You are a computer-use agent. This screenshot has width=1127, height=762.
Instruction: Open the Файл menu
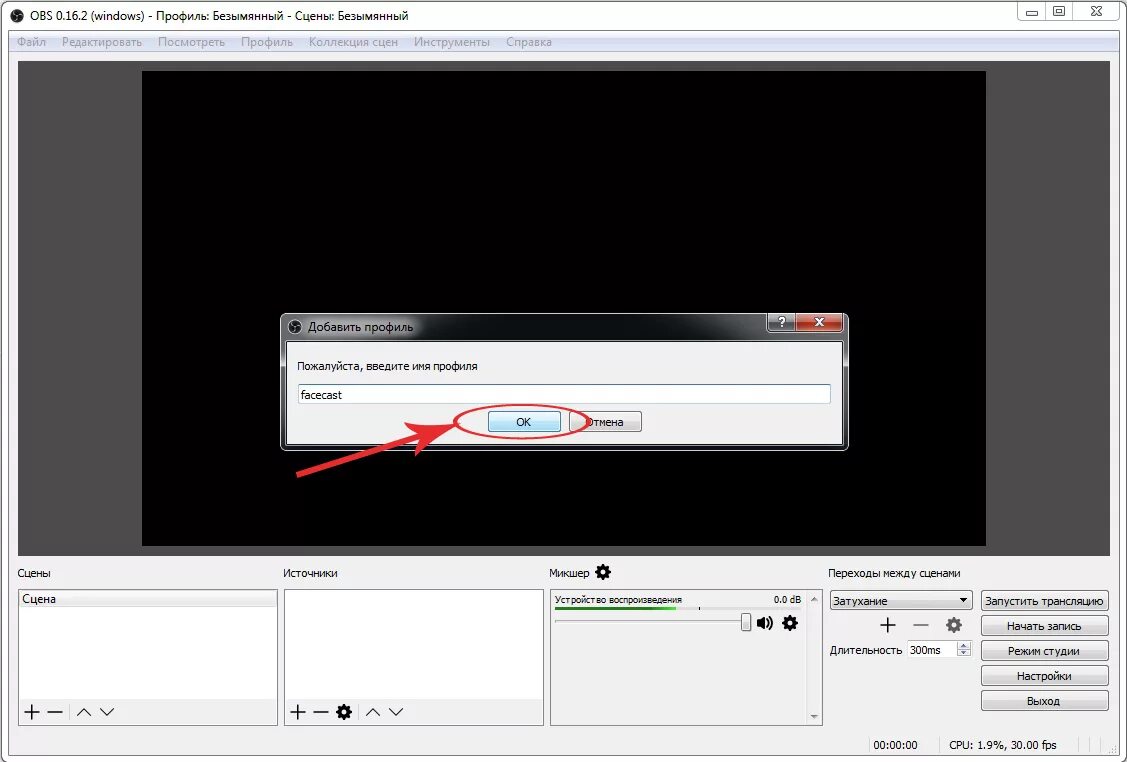(32, 42)
